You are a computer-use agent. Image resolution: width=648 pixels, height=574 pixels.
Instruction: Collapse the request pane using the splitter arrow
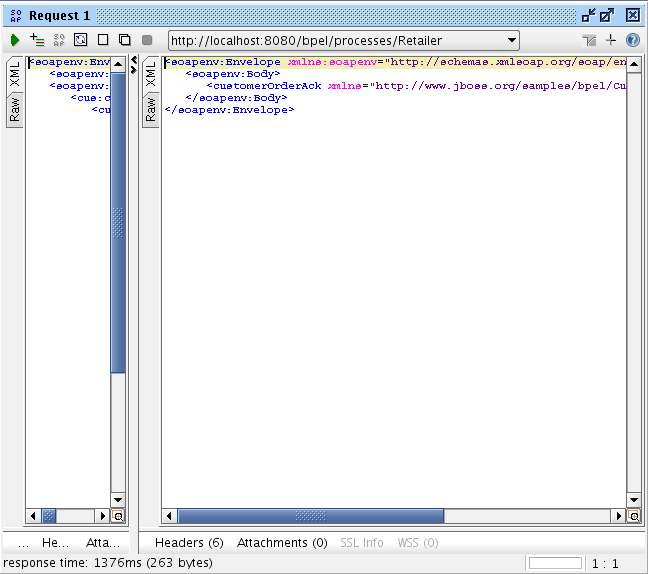point(134,60)
